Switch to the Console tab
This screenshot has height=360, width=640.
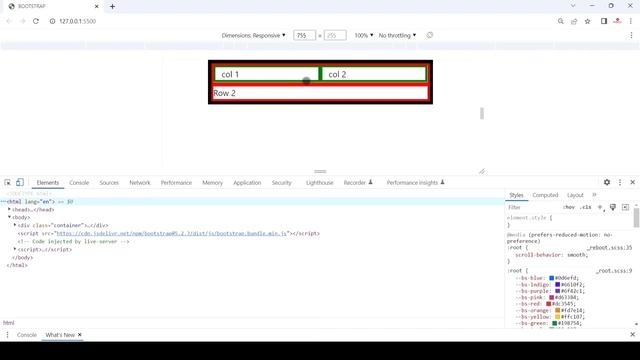[x=79, y=182]
